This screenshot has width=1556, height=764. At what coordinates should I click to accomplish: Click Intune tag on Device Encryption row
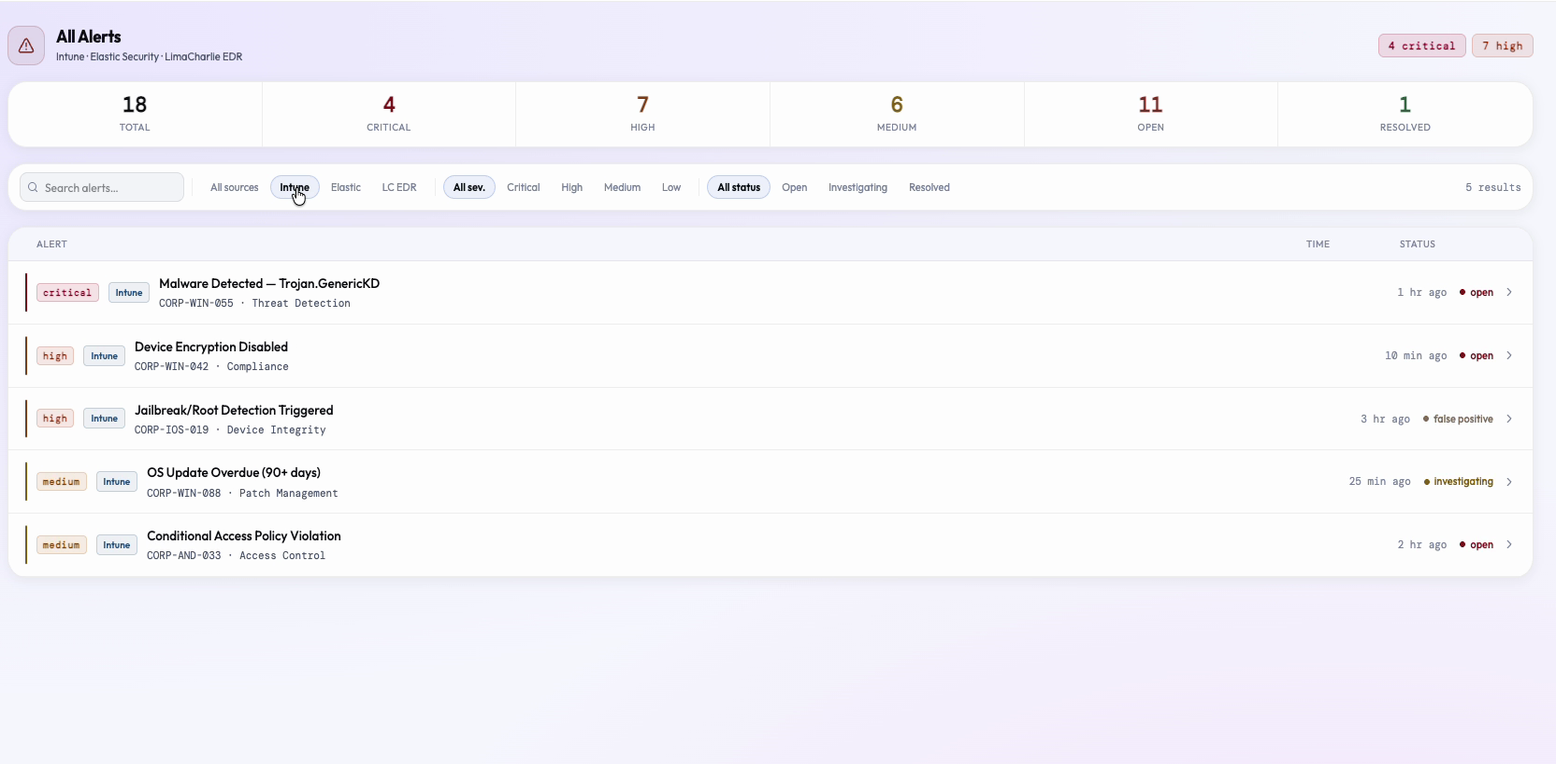click(x=104, y=355)
